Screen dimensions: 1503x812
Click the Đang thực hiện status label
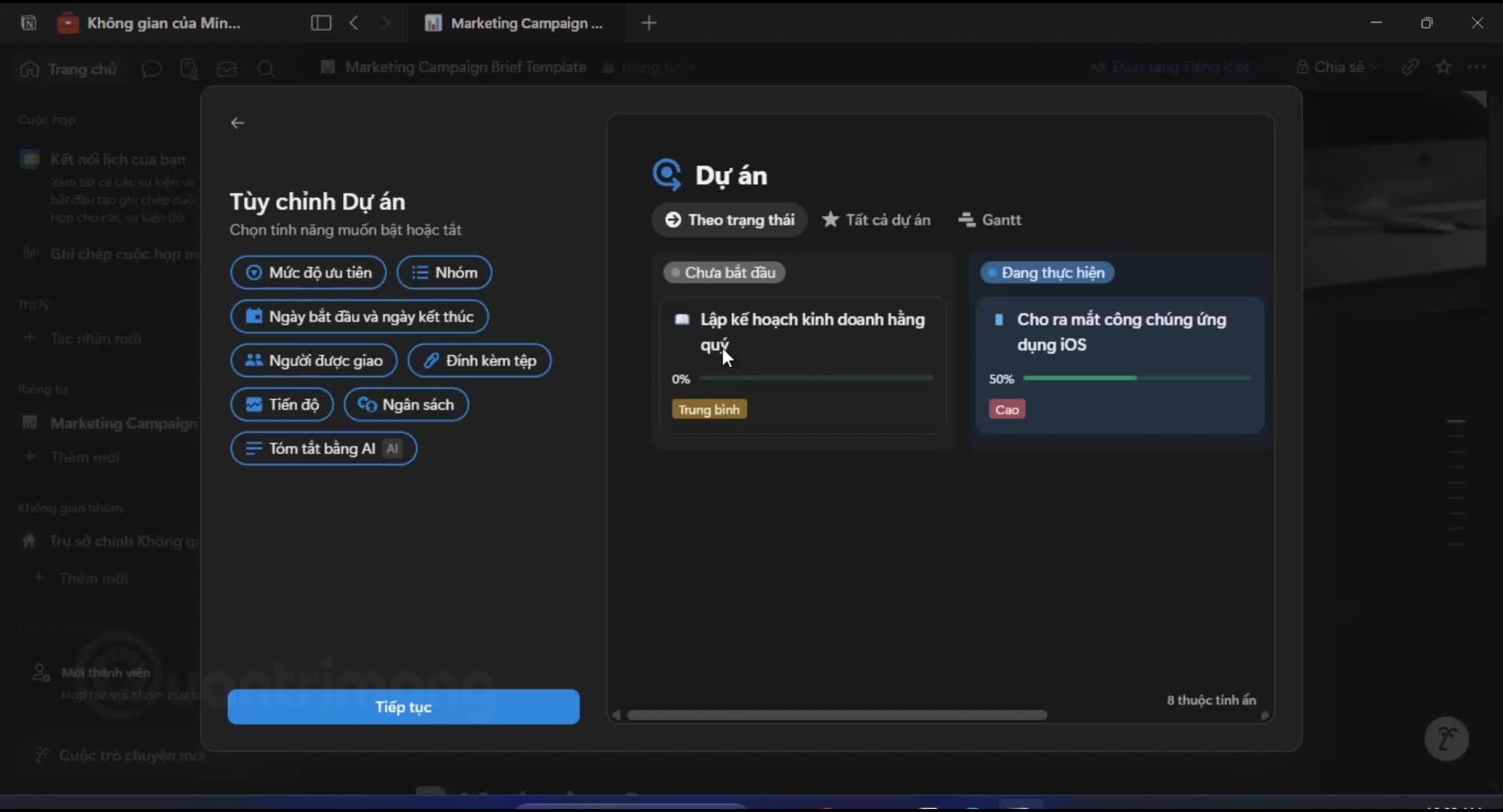point(1046,272)
